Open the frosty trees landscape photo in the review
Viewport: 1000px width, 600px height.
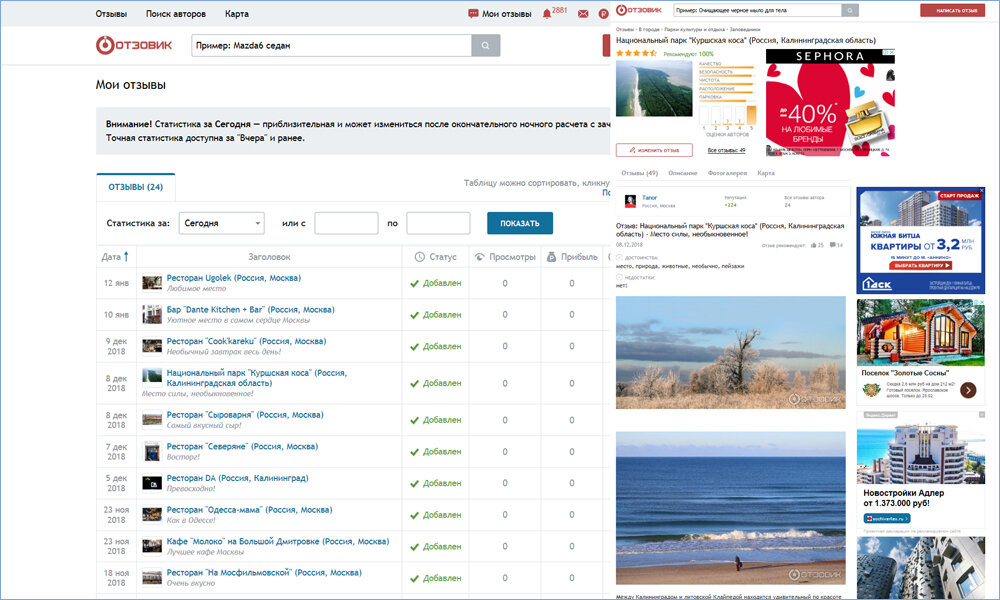730,352
